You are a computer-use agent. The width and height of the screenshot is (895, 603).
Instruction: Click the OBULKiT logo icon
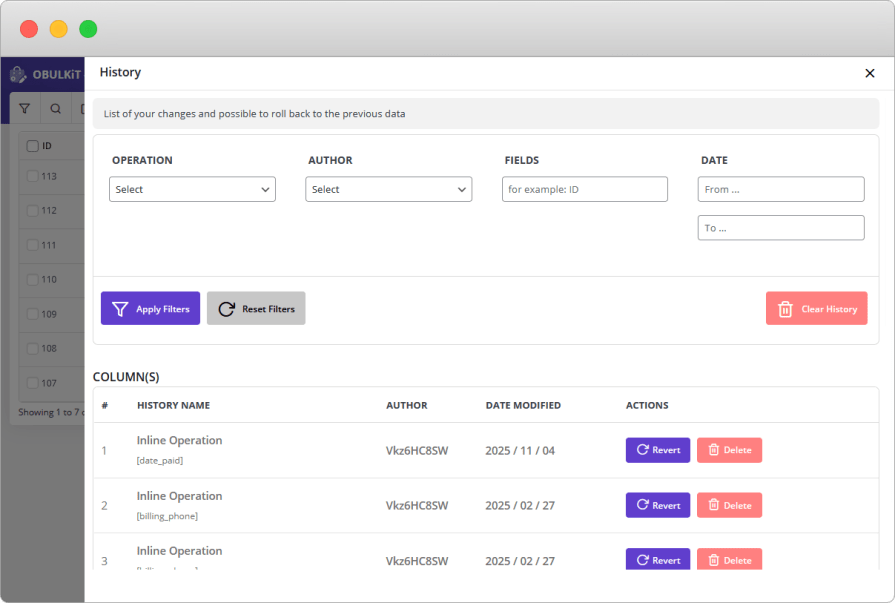click(18, 74)
